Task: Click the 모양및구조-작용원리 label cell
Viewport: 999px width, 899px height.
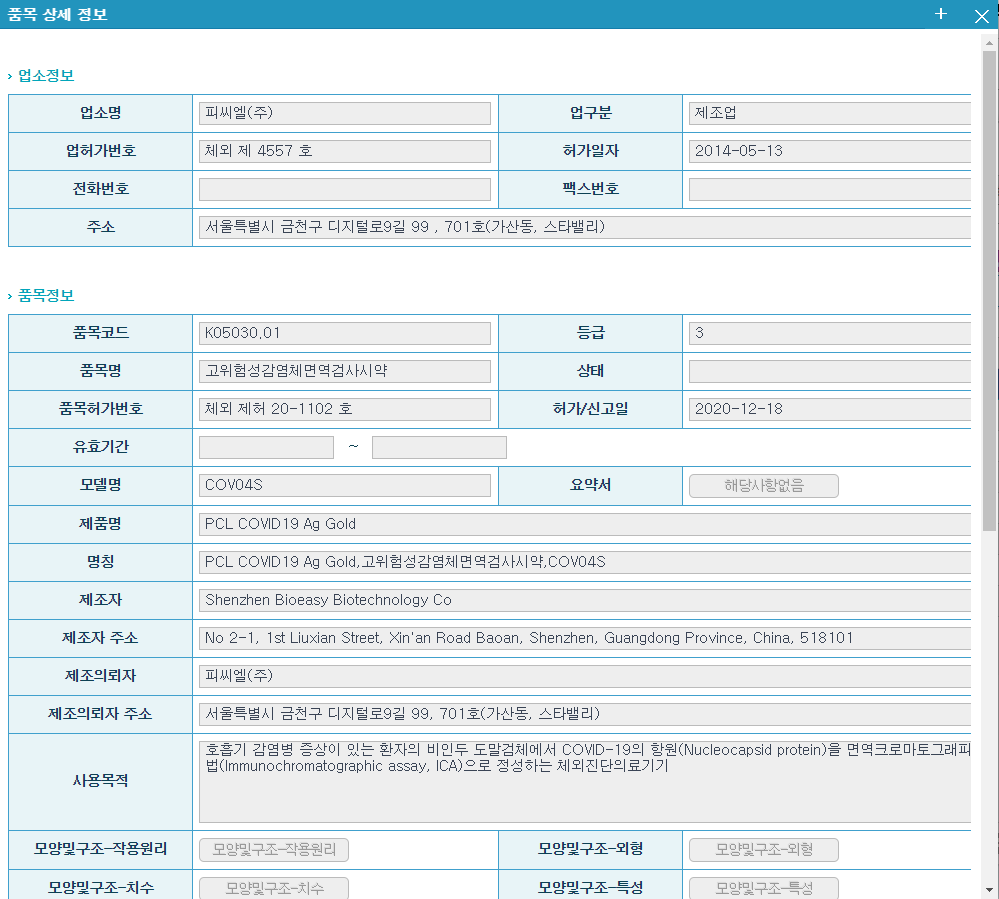Action: [101, 849]
